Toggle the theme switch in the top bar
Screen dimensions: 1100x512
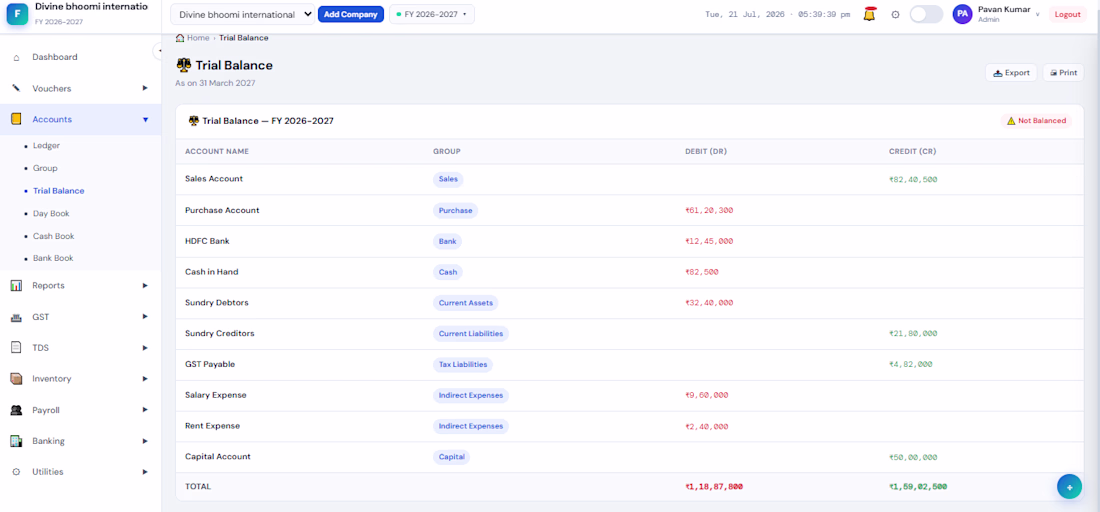click(x=926, y=14)
